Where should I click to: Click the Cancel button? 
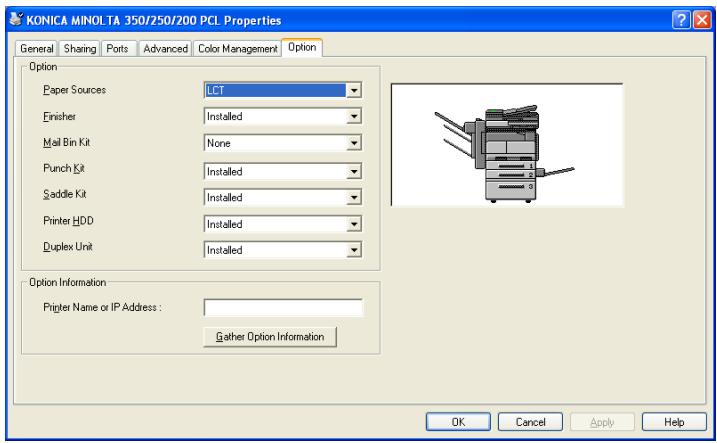530,422
